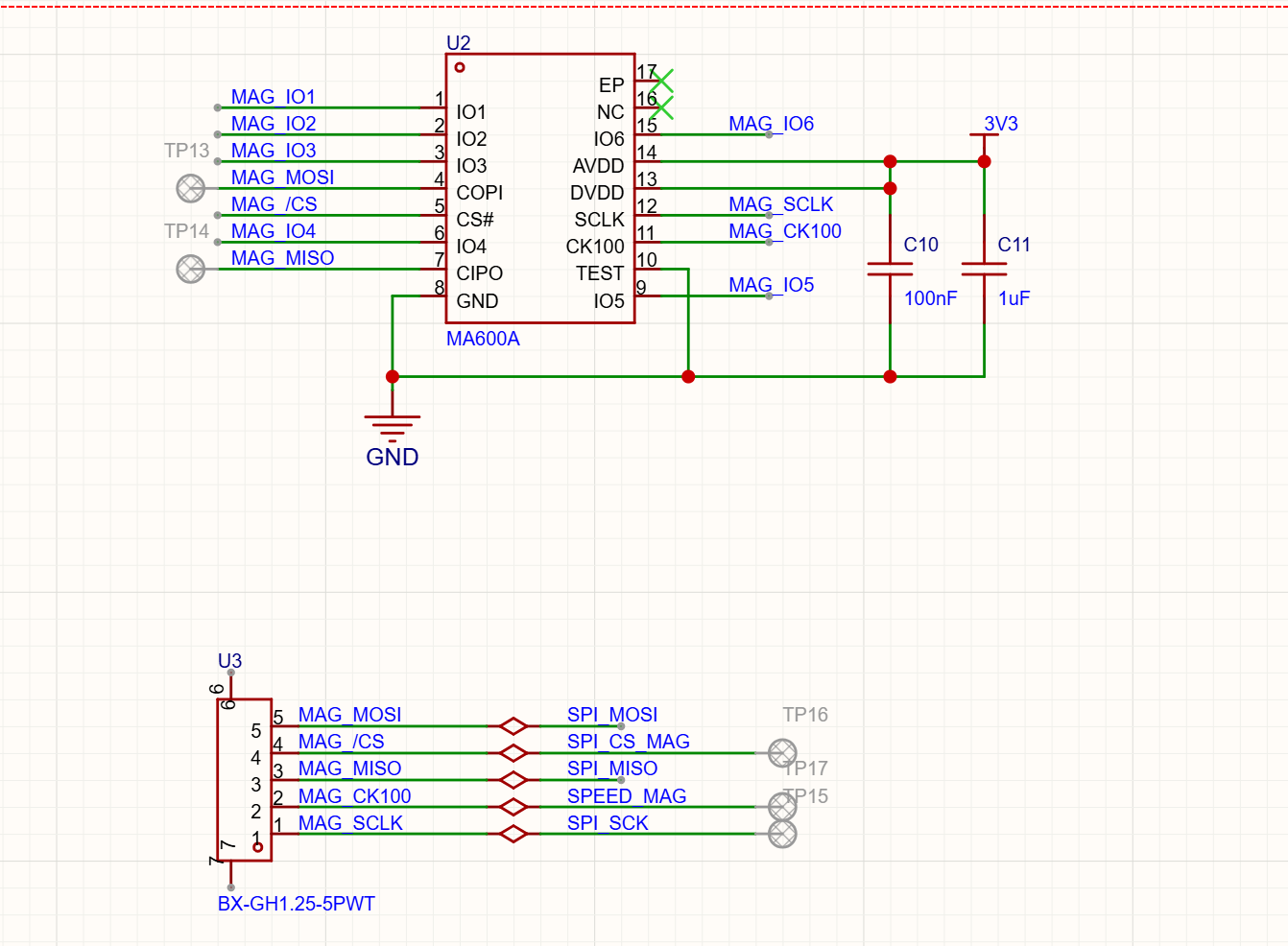The width and height of the screenshot is (1288, 946).
Task: Select diamond net tie on SPI_CS_MAG line
Action: [x=513, y=753]
